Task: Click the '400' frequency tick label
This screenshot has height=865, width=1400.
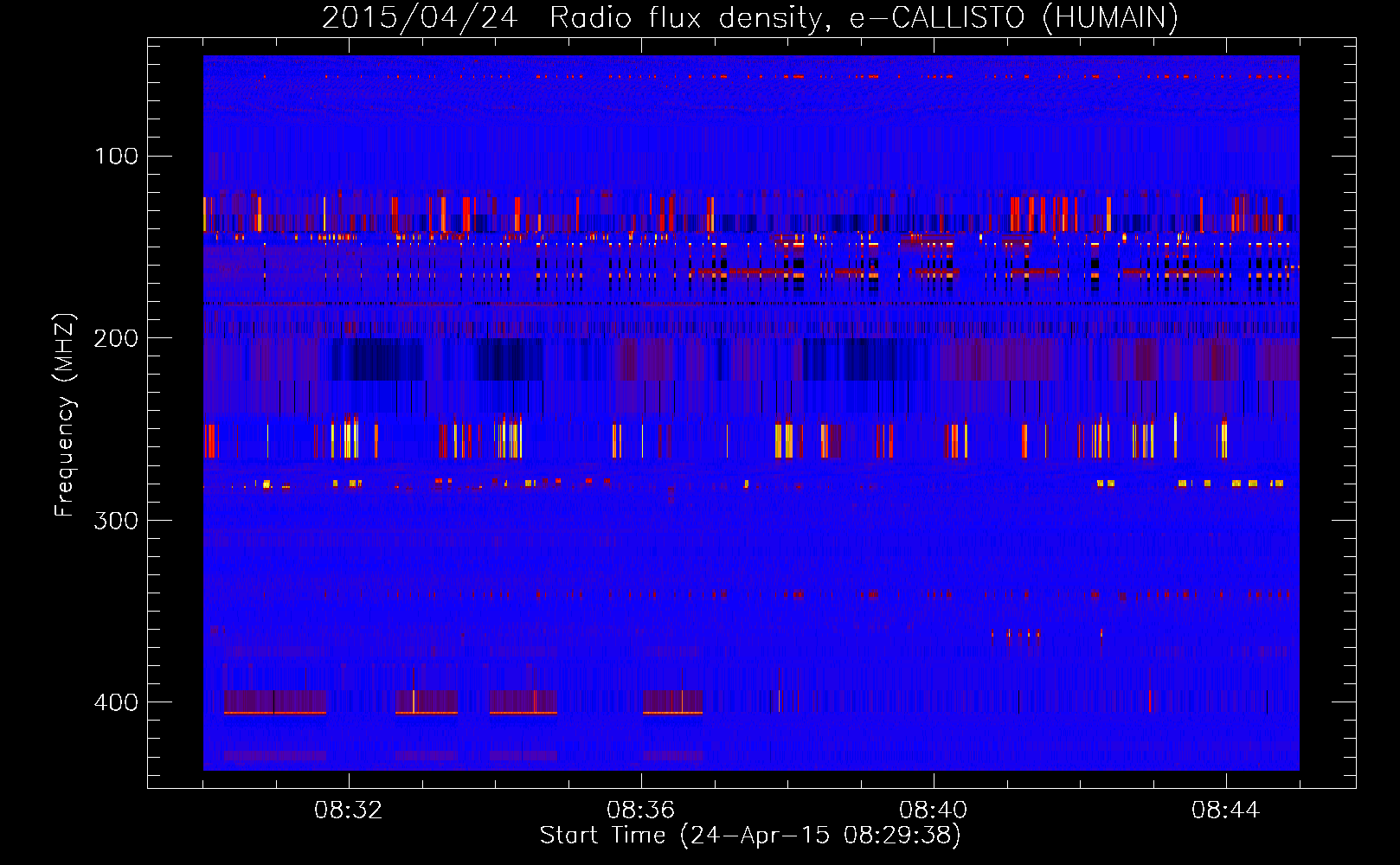Action: (x=116, y=702)
